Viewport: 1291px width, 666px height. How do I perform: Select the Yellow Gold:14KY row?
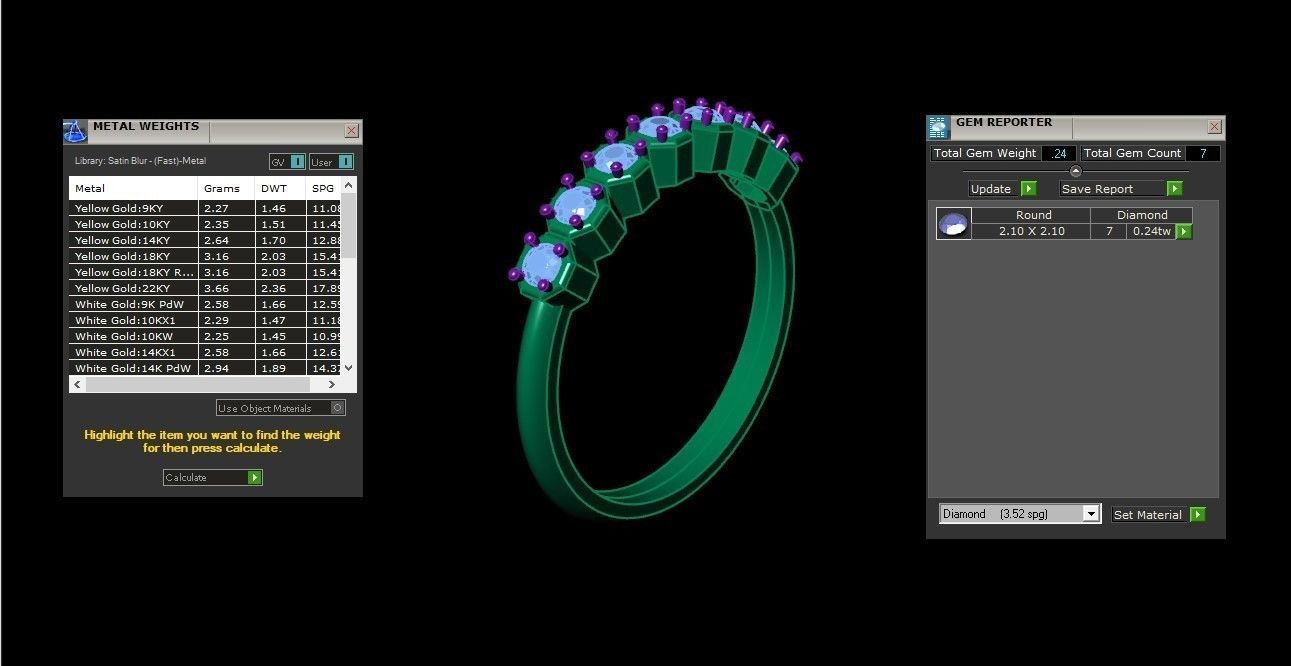(205, 241)
